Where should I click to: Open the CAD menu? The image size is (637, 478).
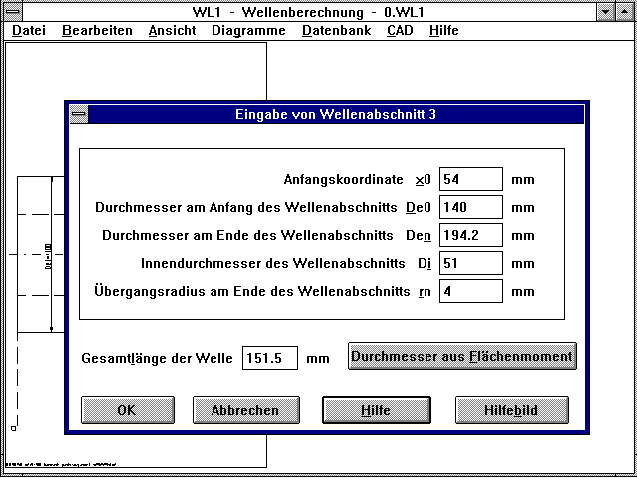[x=400, y=30]
